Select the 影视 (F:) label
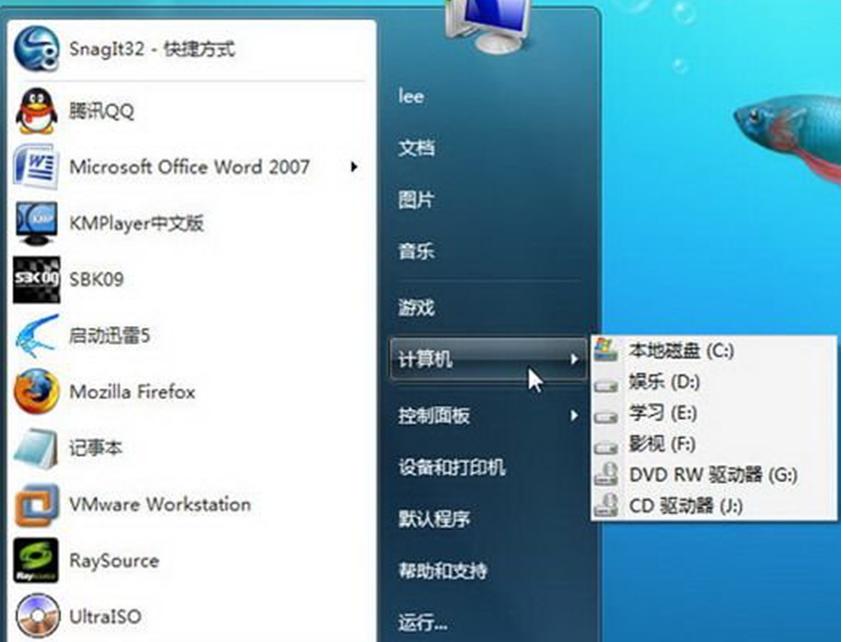This screenshot has width=843, height=642. coord(662,444)
